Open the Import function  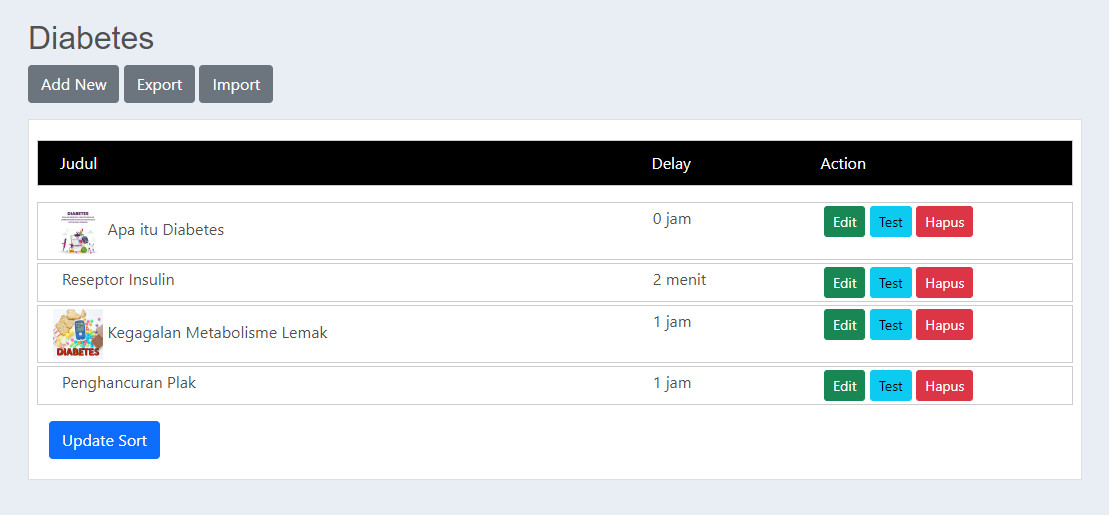click(x=236, y=84)
